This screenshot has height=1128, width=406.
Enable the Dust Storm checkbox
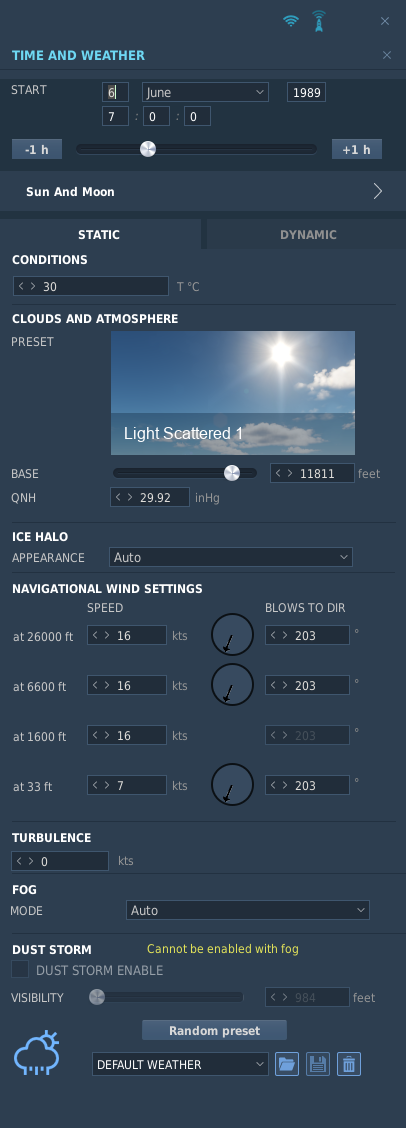(20, 969)
